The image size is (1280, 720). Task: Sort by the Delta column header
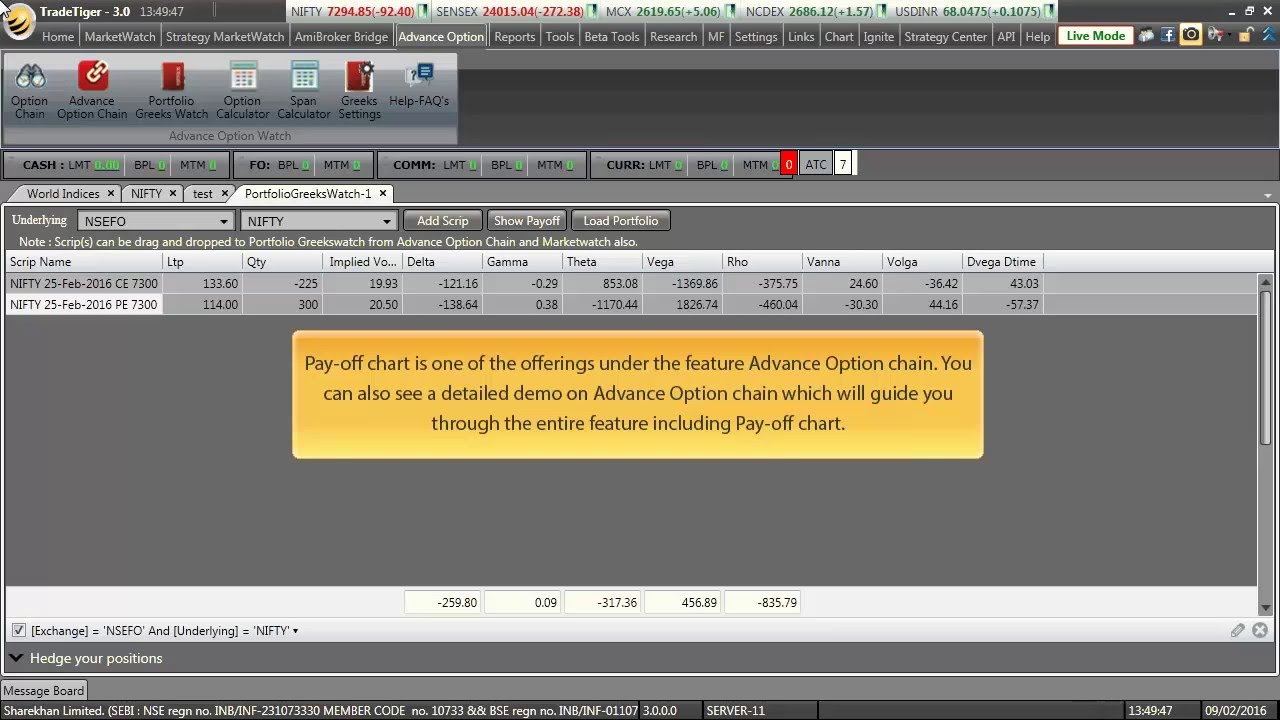[442, 262]
